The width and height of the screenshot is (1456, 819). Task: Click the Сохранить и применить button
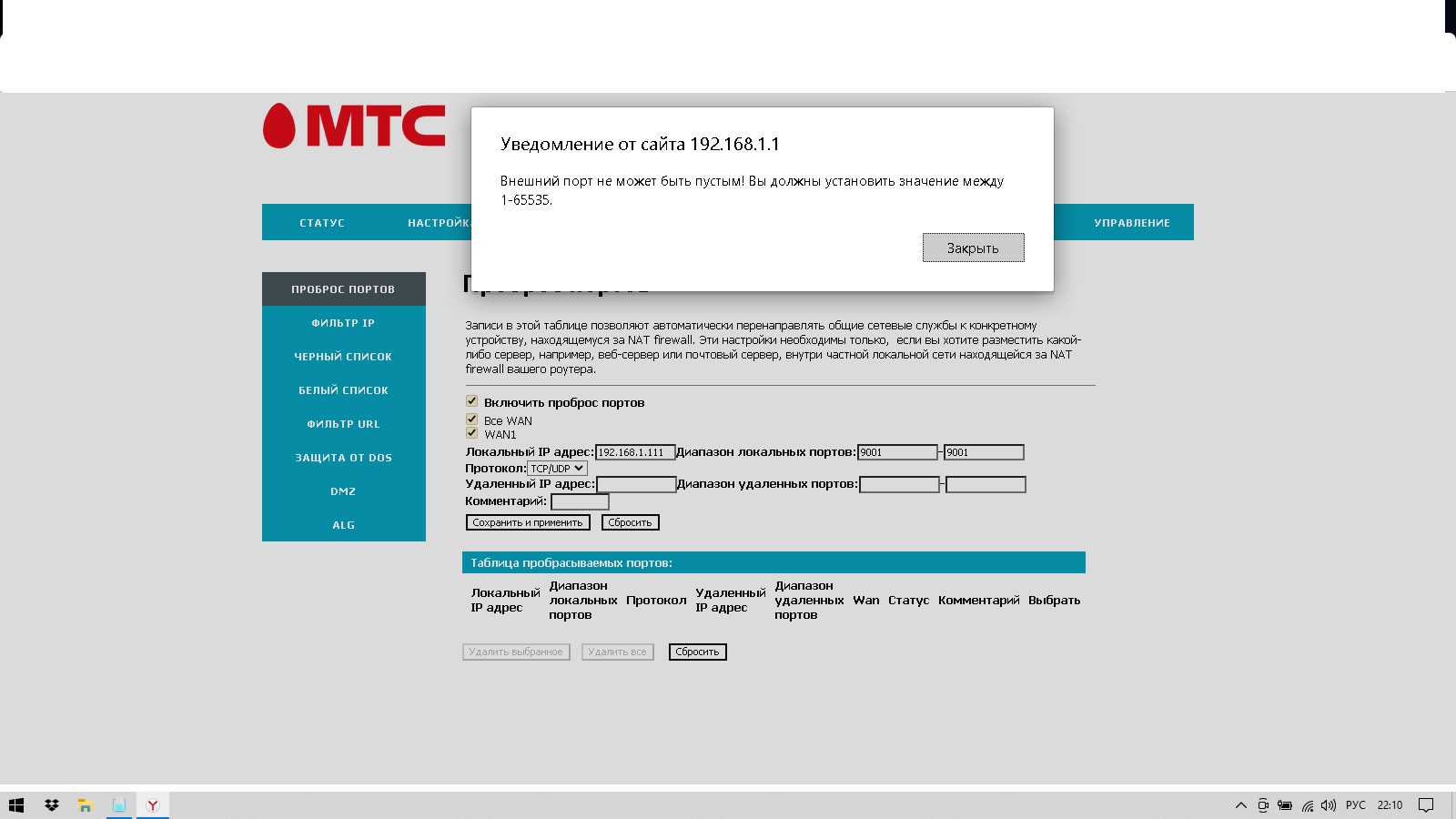point(528,522)
